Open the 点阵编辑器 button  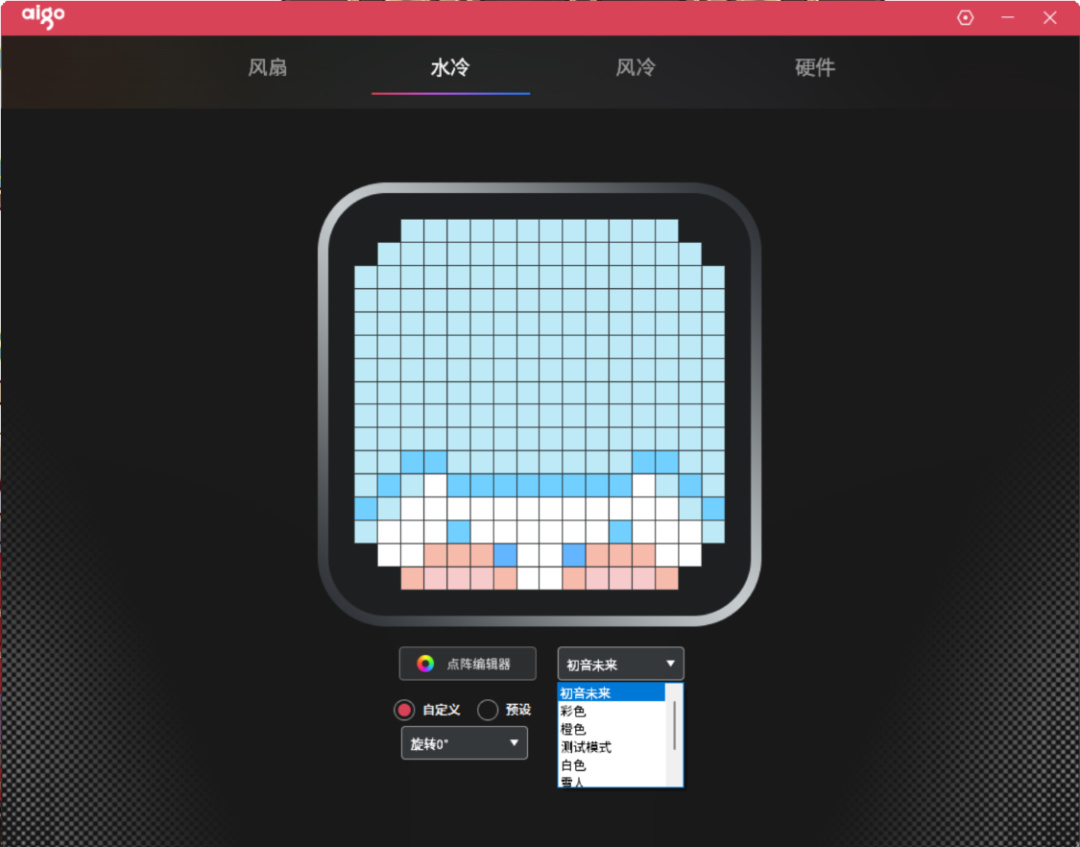pyautogui.click(x=467, y=664)
